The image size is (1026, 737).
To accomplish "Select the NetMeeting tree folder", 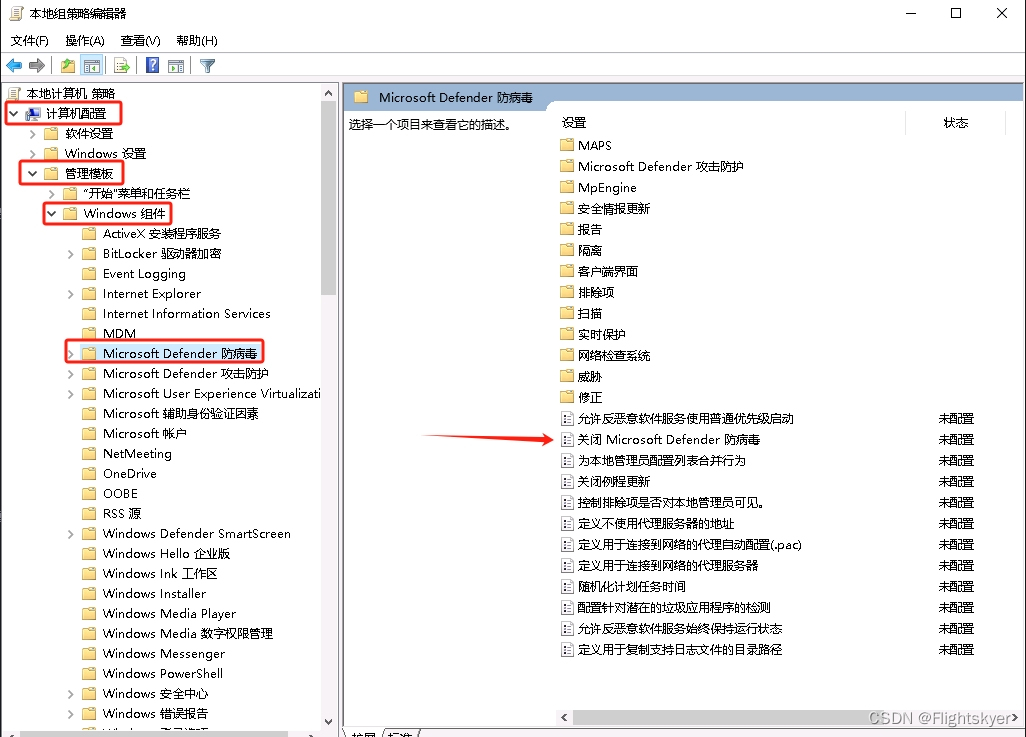I will (x=137, y=454).
